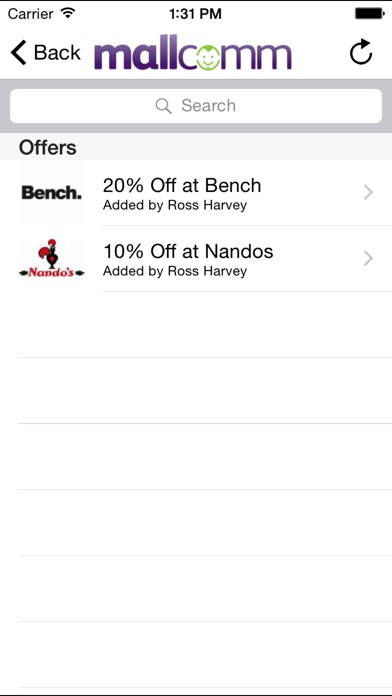392x696 pixels.
Task: Go back using the Back chevron
Action: tap(19, 52)
